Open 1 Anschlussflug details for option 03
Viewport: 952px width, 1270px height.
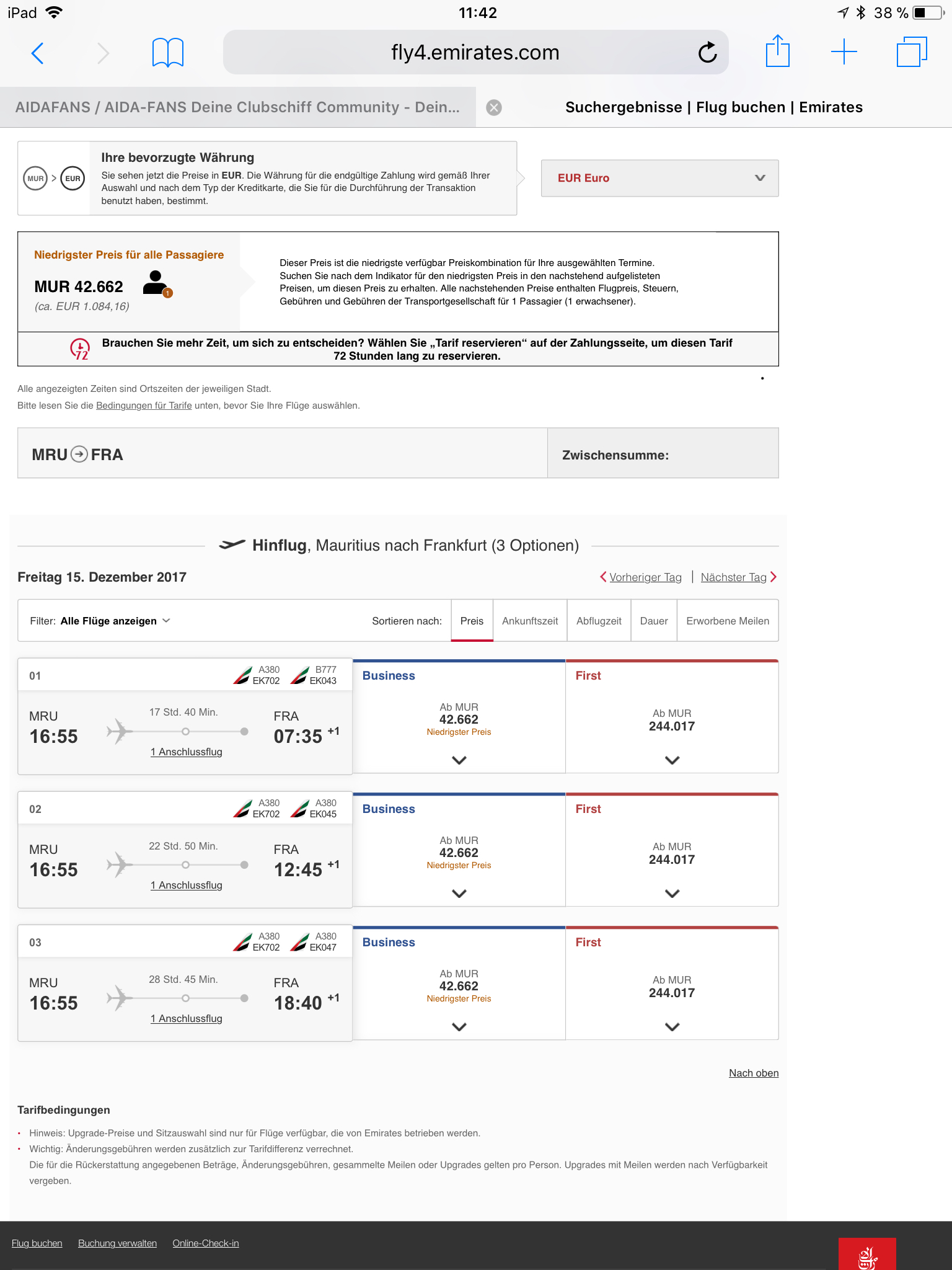pos(187,1018)
